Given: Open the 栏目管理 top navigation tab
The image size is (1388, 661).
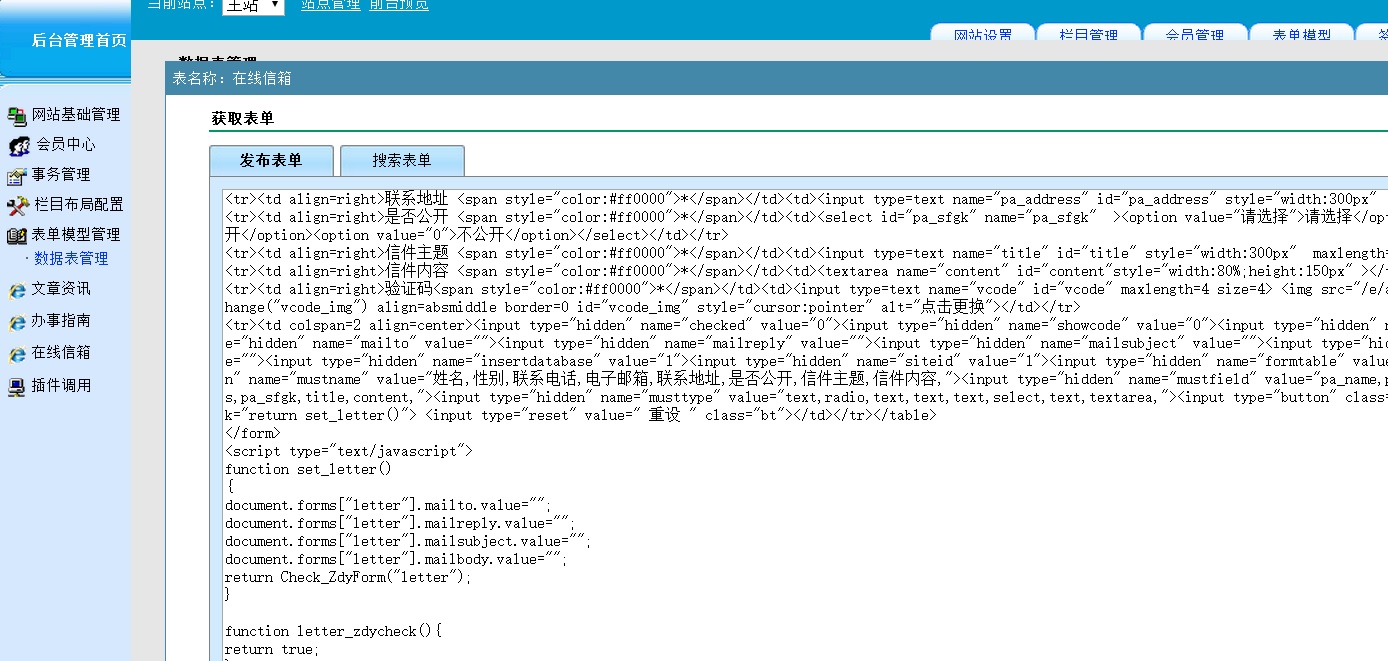Looking at the screenshot, I should click(x=1089, y=34).
